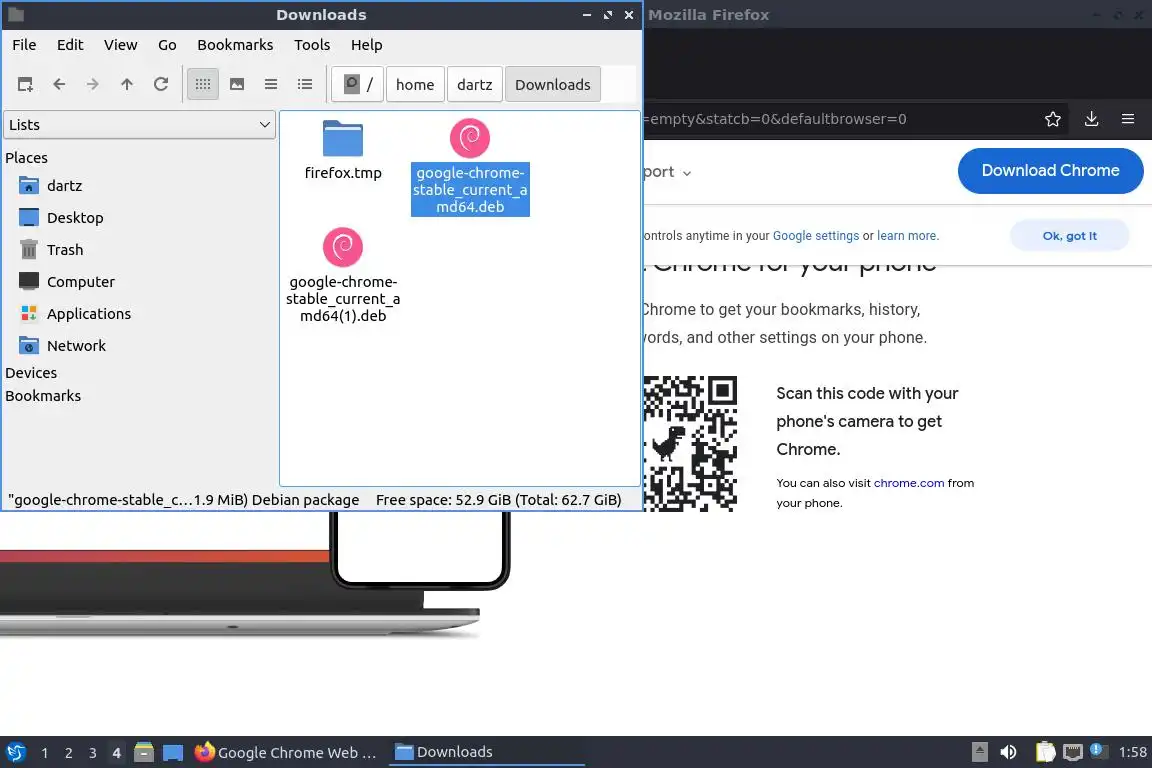Open a new tab in file manager
The height and width of the screenshot is (768, 1152).
(25, 85)
